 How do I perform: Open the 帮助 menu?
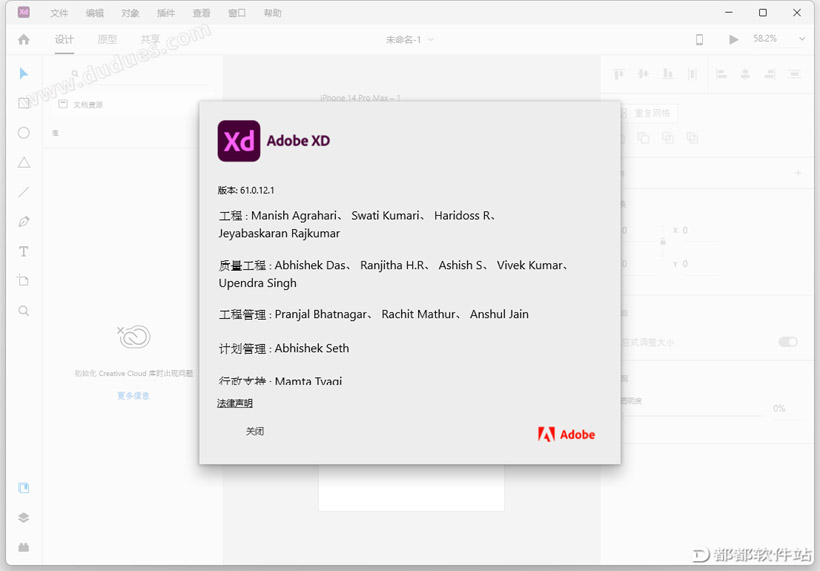pyautogui.click(x=272, y=13)
